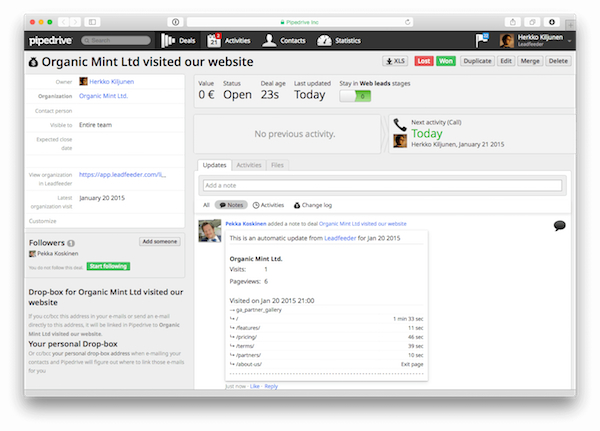Image resolution: width=600 pixels, height=431 pixels.
Task: Click the notifications flag icon
Action: (482, 40)
